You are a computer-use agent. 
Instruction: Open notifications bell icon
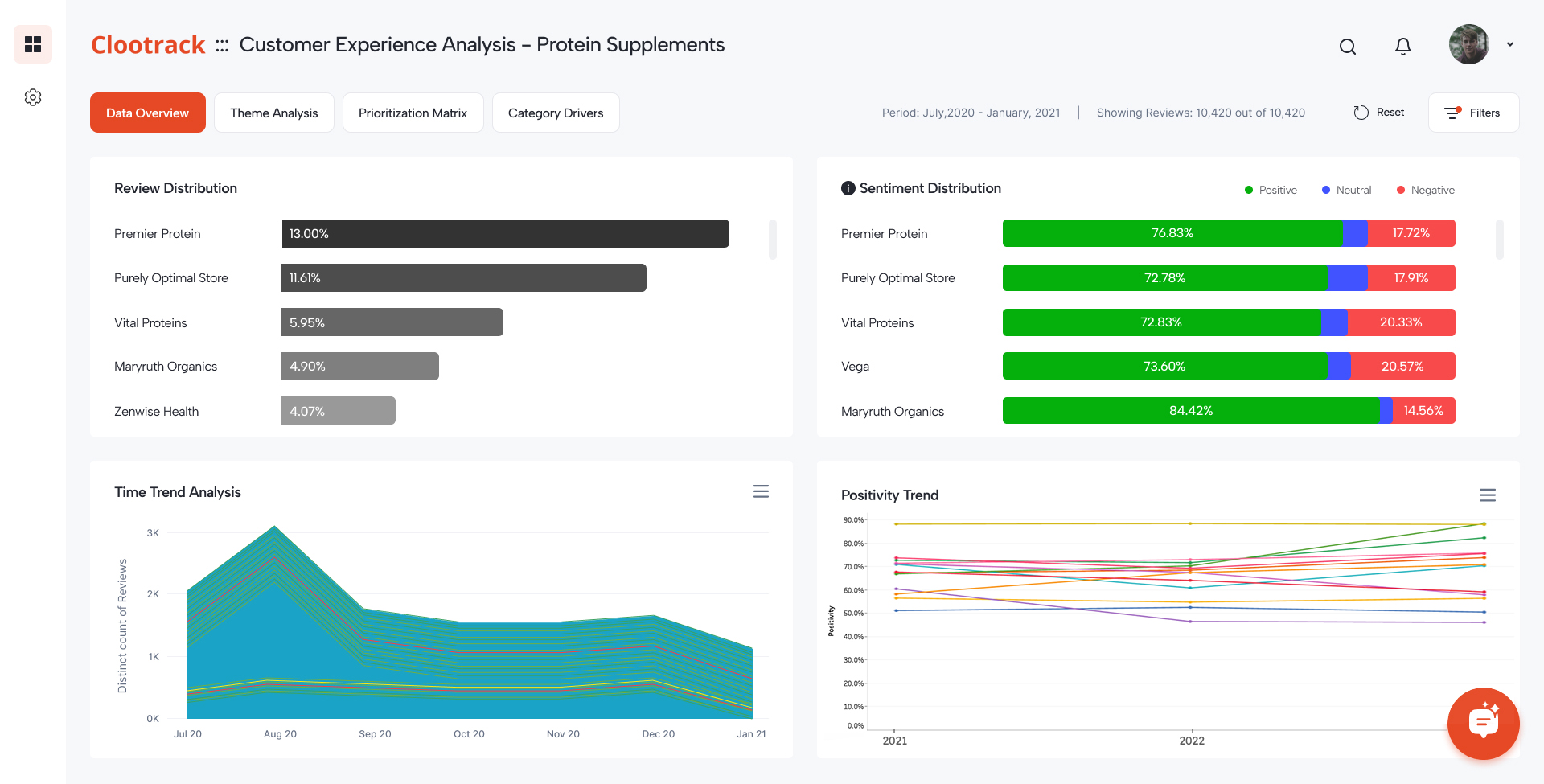pyautogui.click(x=1402, y=47)
